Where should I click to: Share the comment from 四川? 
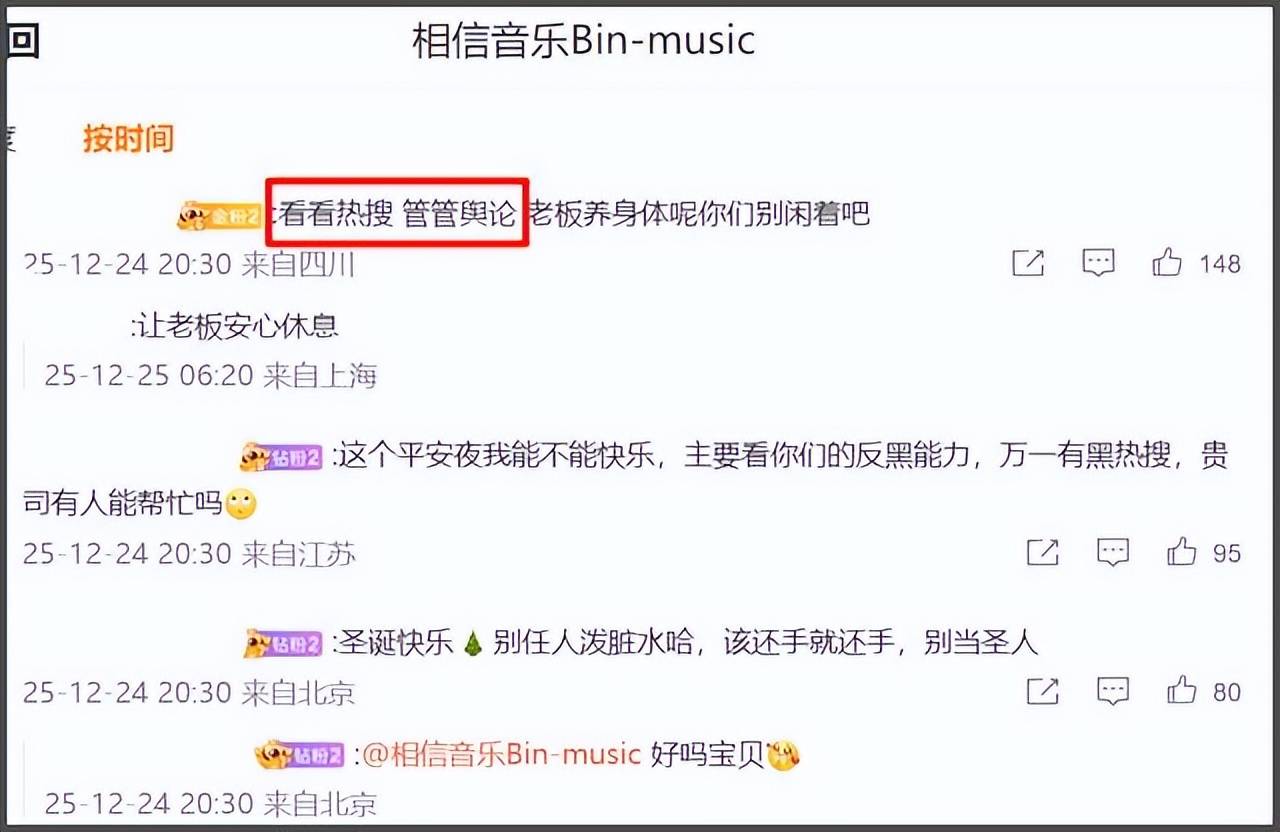[x=1028, y=263]
